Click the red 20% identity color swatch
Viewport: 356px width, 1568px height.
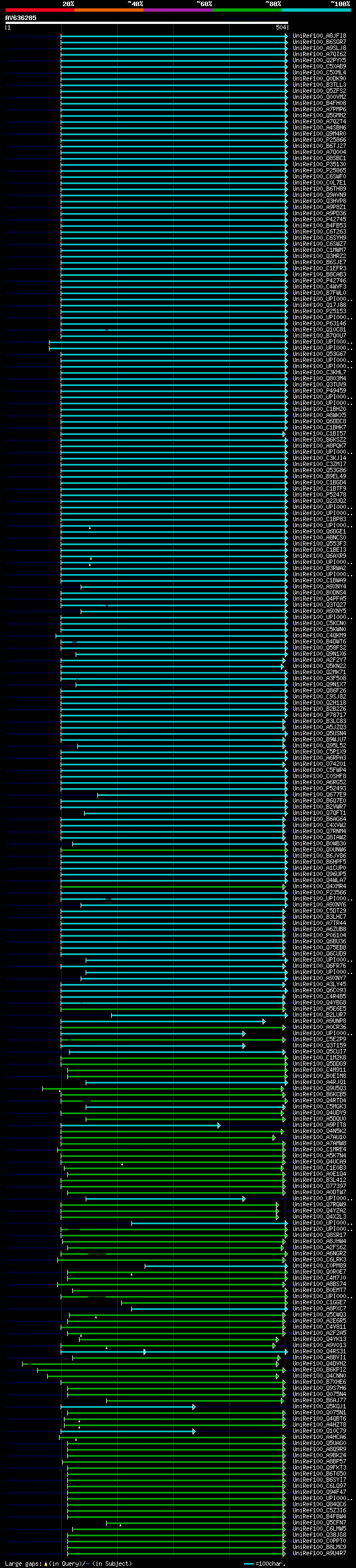(39, 10)
